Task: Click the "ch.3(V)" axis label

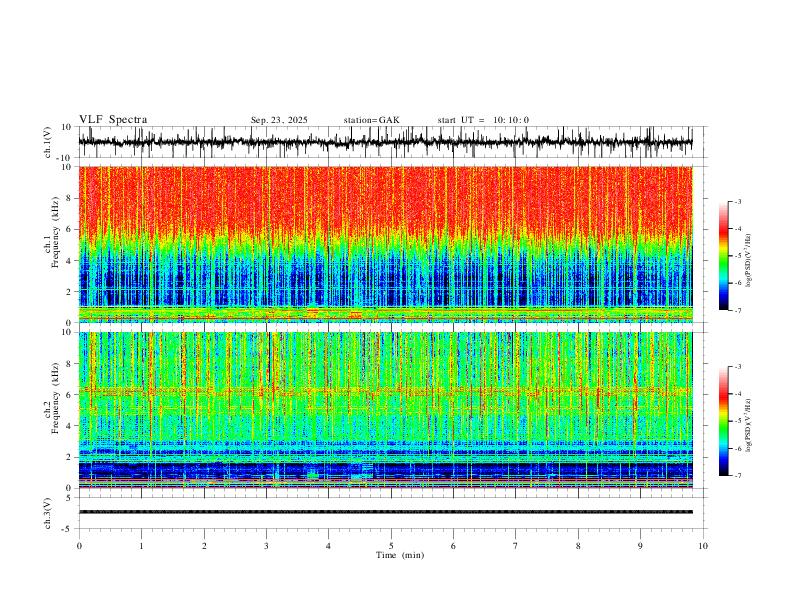Action: click(48, 513)
